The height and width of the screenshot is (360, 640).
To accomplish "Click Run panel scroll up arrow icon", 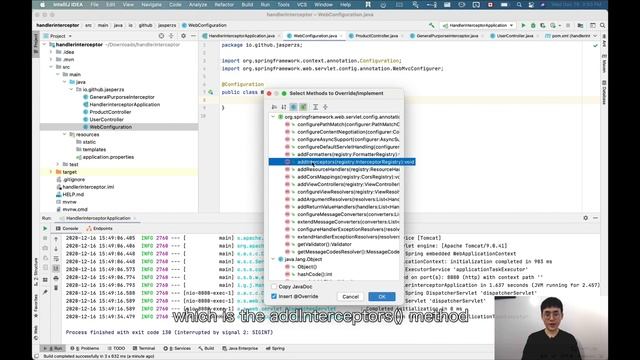I will click(56, 239).
